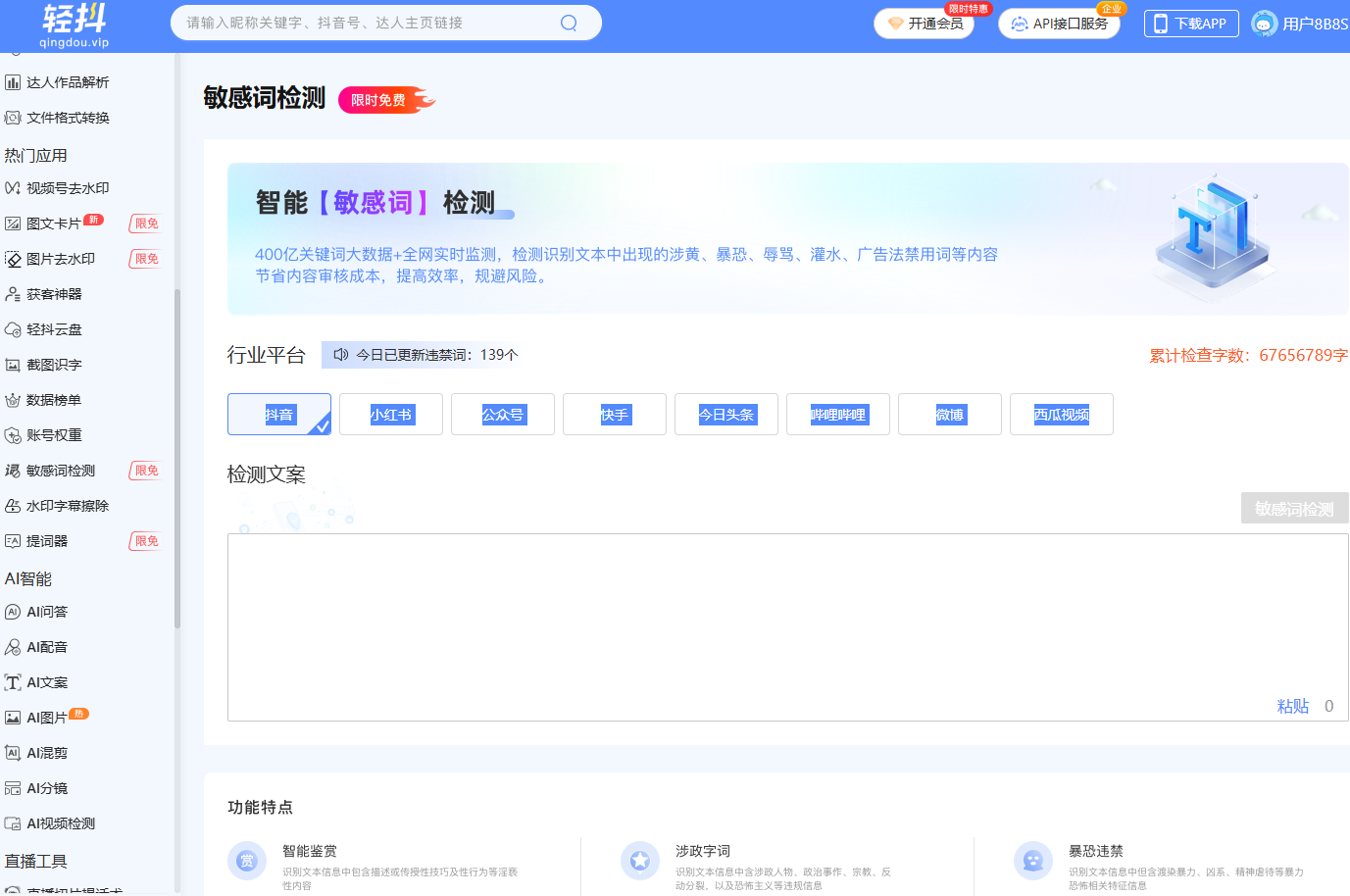The image size is (1350, 896).
Task: Click the 账号权重 sidebar icon
Action: coord(13,435)
